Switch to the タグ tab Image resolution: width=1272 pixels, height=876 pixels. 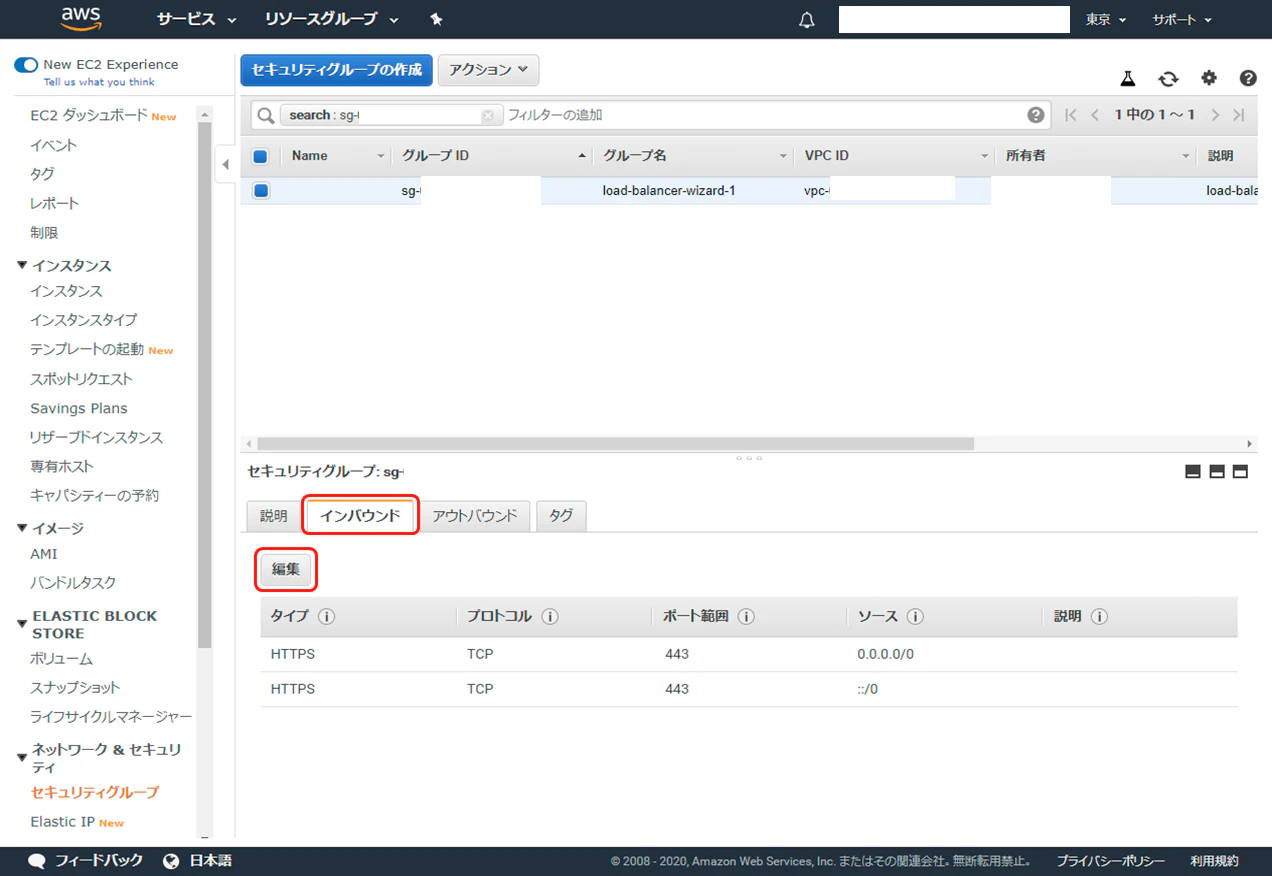(x=561, y=516)
